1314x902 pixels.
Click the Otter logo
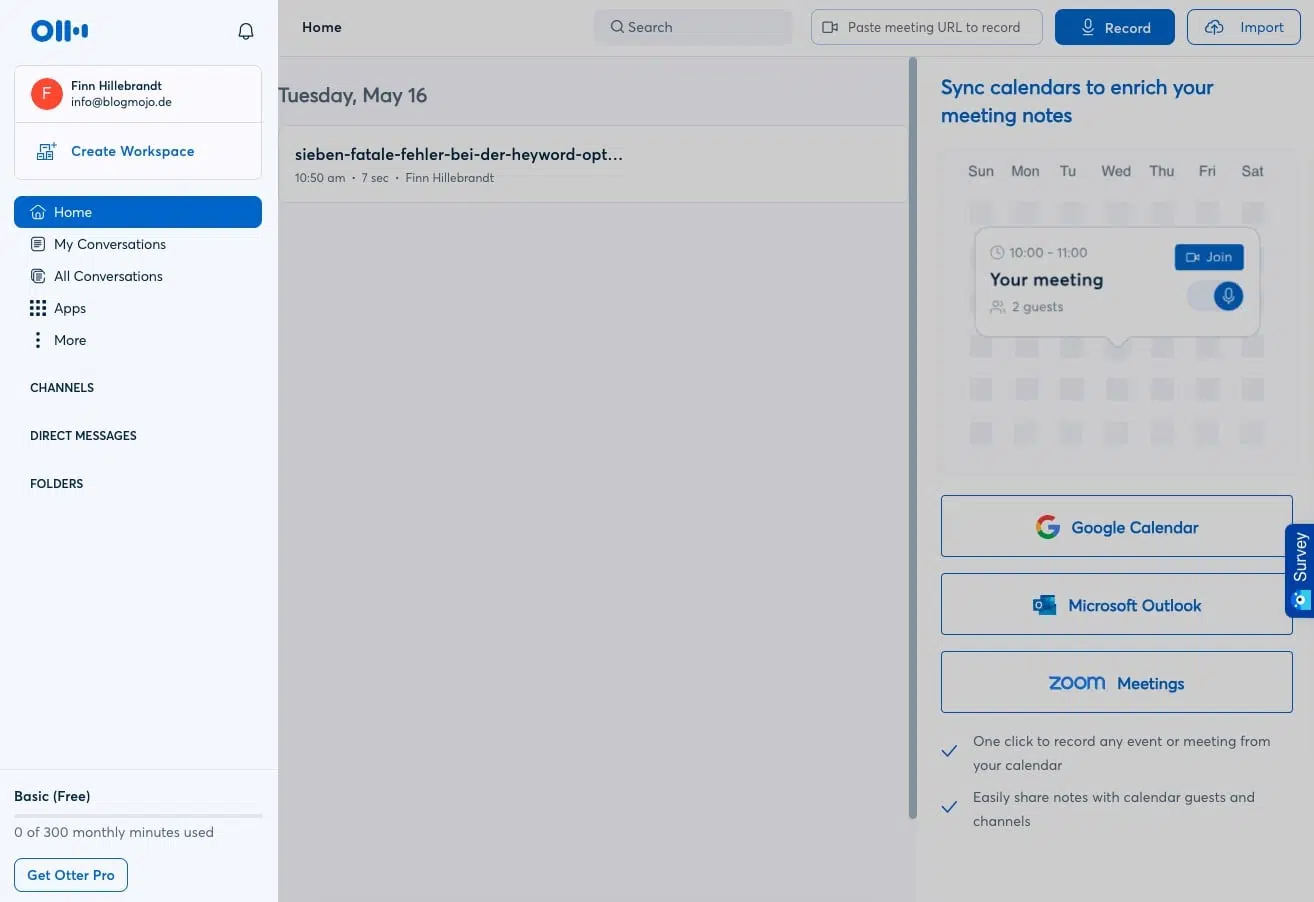point(58,30)
